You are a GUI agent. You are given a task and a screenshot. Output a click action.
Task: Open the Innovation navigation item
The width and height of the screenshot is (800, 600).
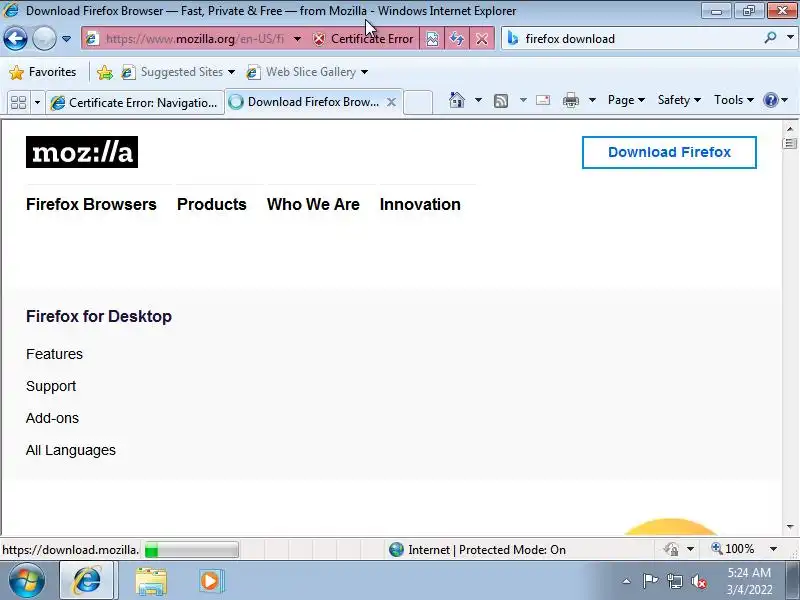pyautogui.click(x=420, y=205)
